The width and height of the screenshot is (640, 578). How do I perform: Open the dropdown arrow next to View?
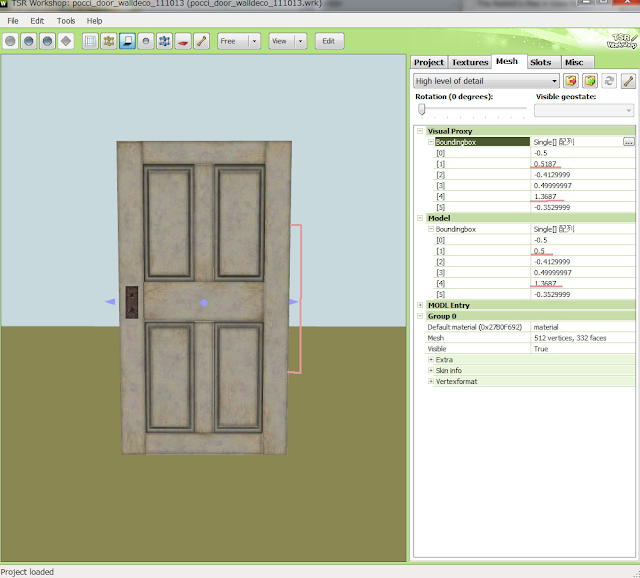tap(301, 41)
